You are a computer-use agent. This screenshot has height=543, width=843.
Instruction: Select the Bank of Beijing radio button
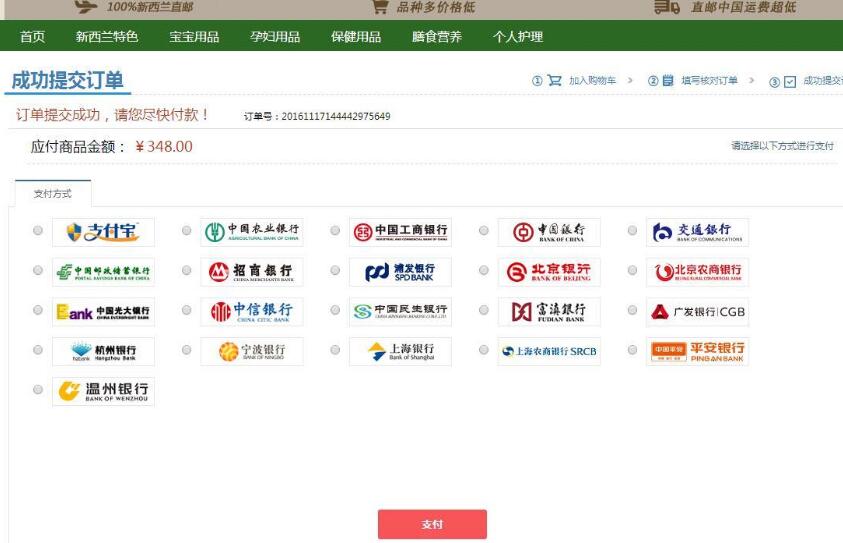pyautogui.click(x=484, y=270)
